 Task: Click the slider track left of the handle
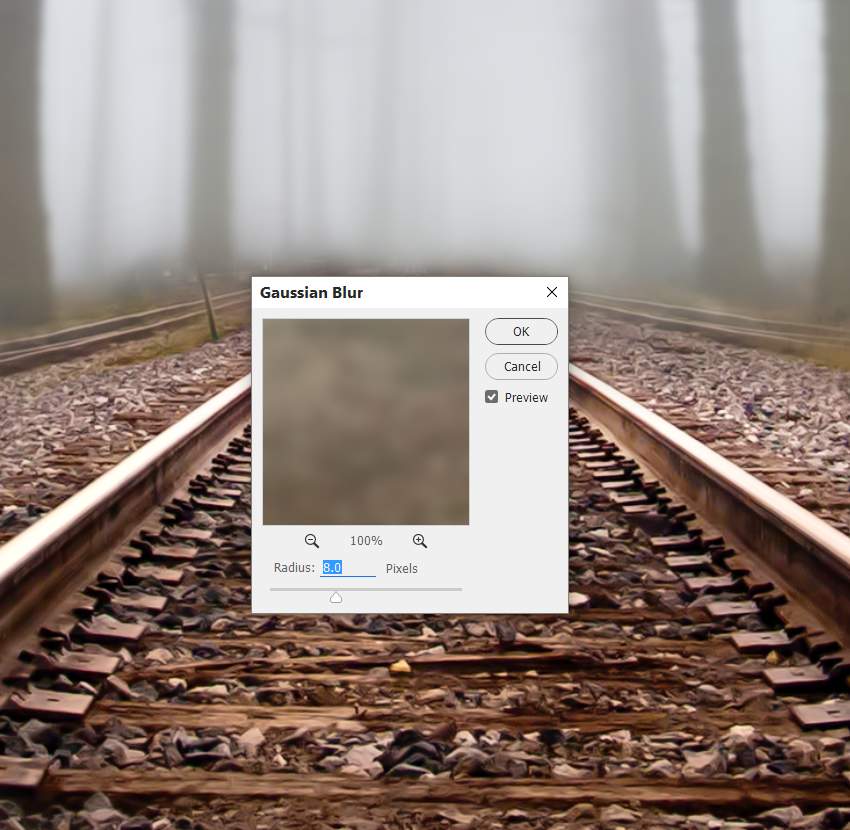click(295, 590)
